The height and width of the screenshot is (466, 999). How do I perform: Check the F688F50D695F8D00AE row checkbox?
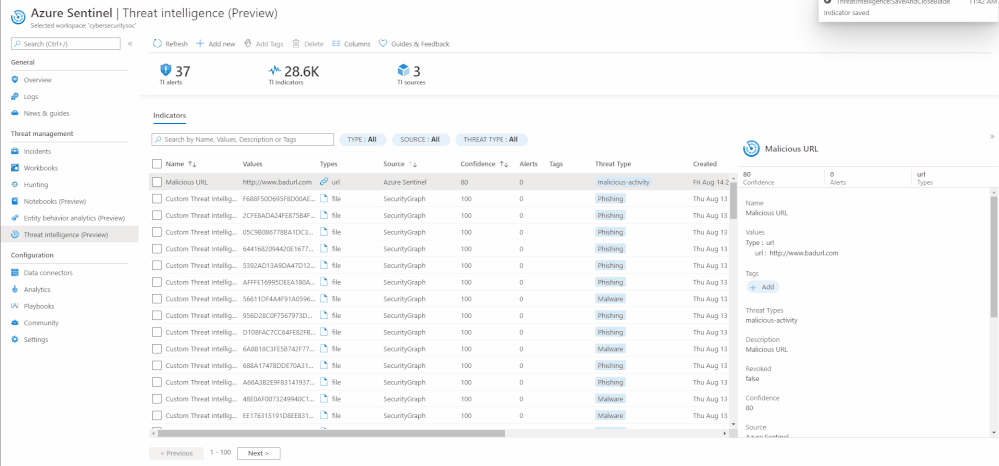pos(157,199)
